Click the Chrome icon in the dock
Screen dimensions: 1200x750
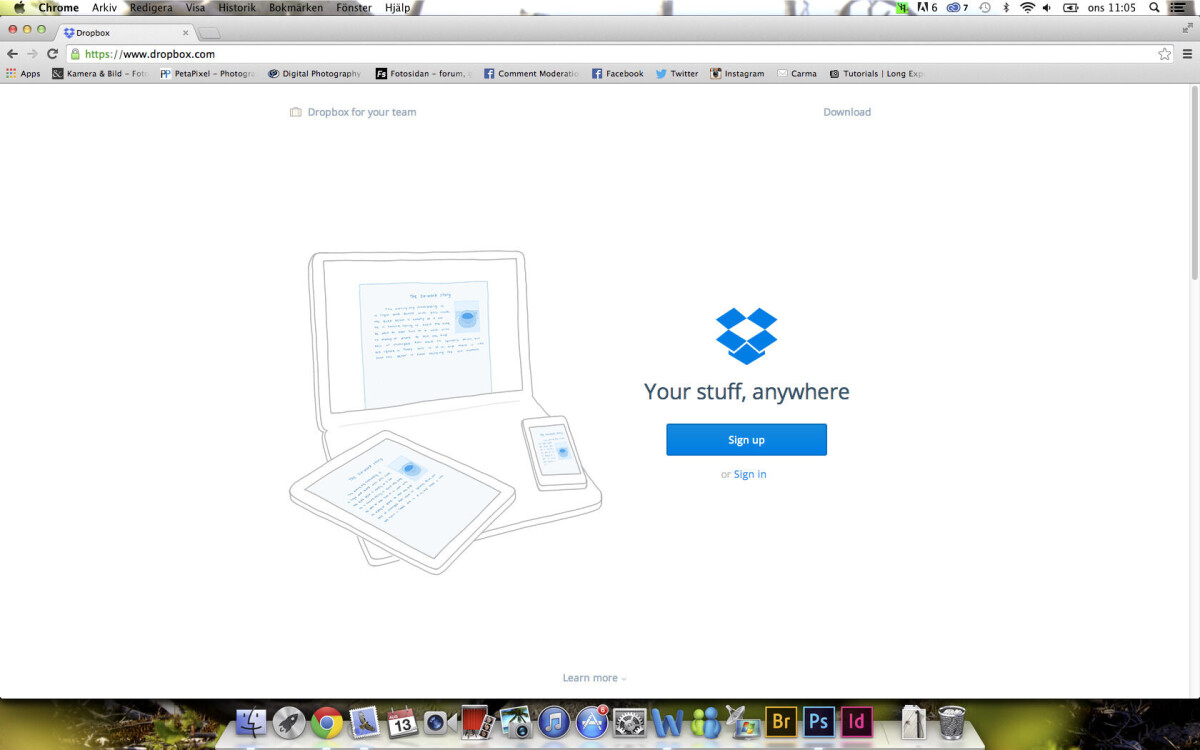pyautogui.click(x=327, y=722)
